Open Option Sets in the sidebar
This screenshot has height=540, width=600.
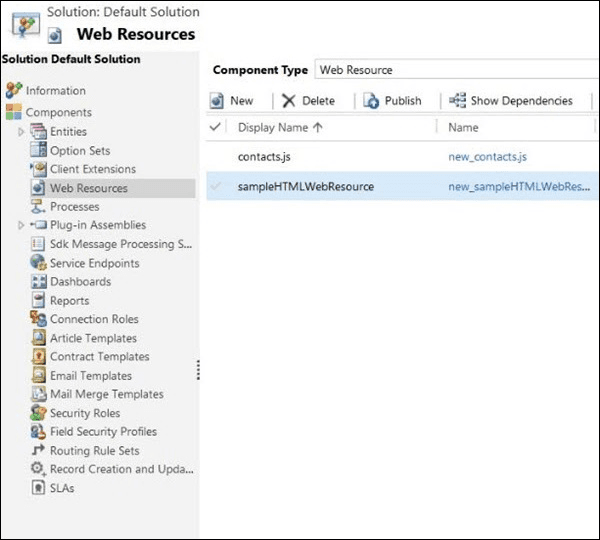[80, 151]
